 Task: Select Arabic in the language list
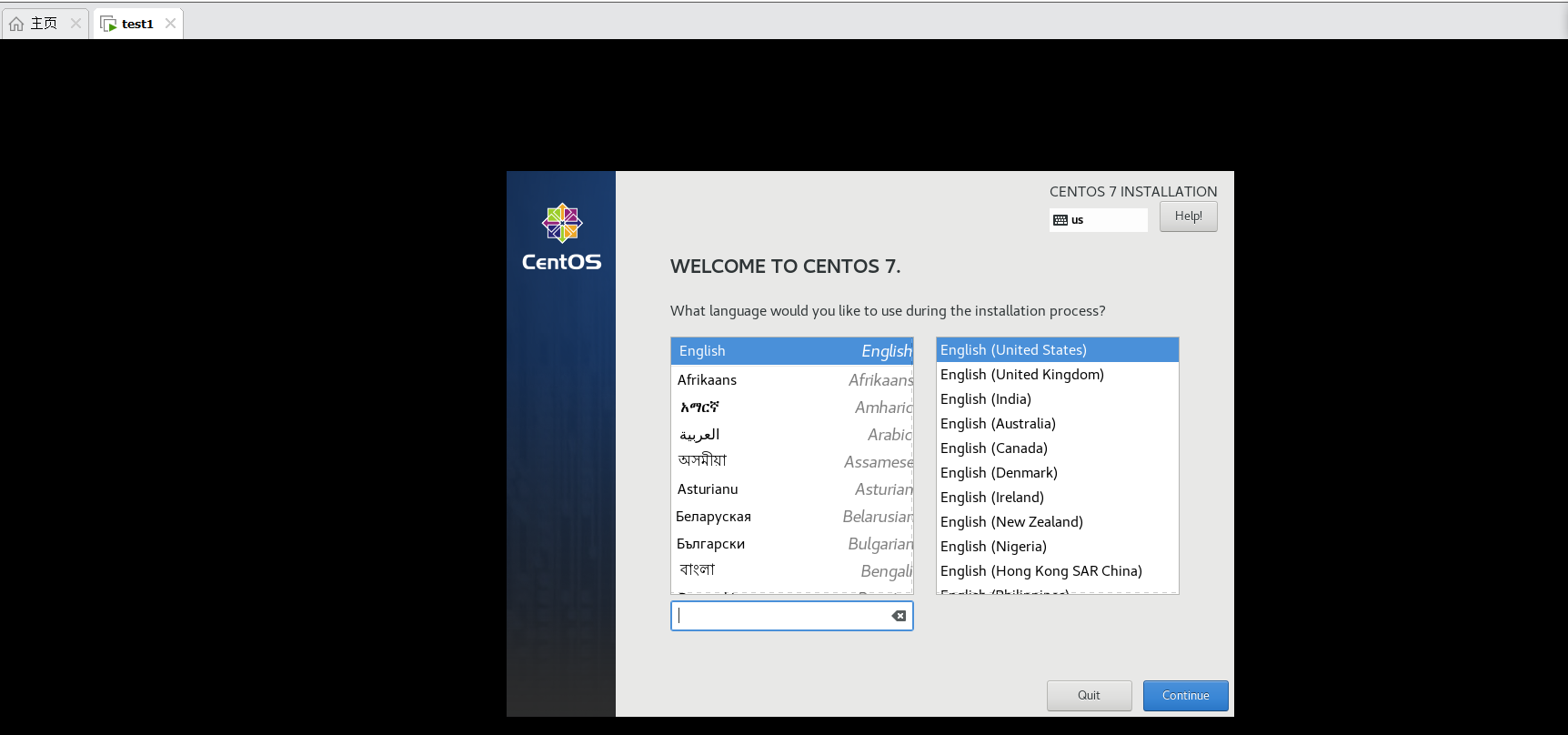pos(792,435)
